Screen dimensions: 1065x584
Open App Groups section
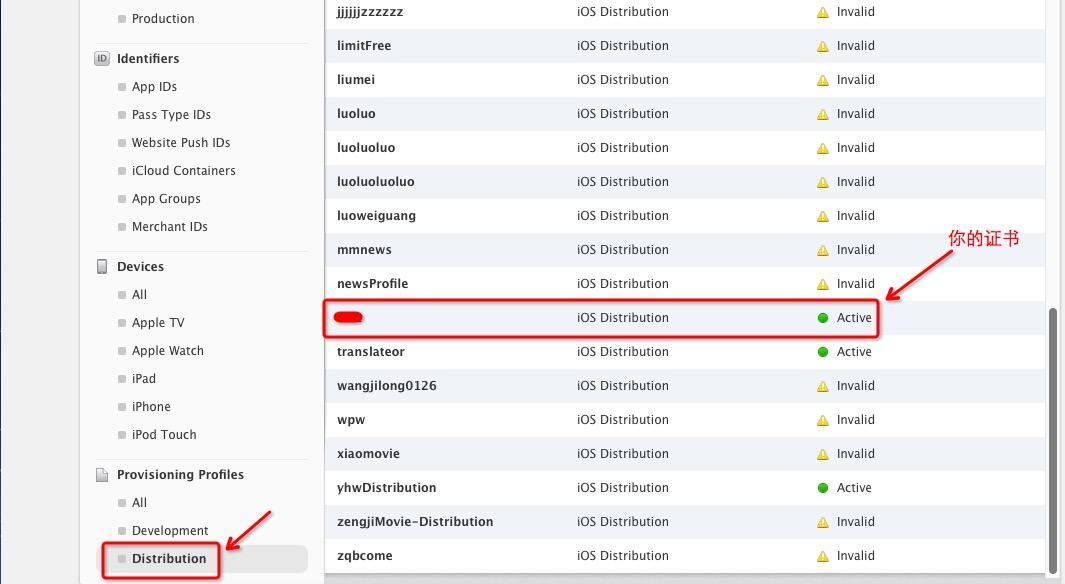pos(166,198)
